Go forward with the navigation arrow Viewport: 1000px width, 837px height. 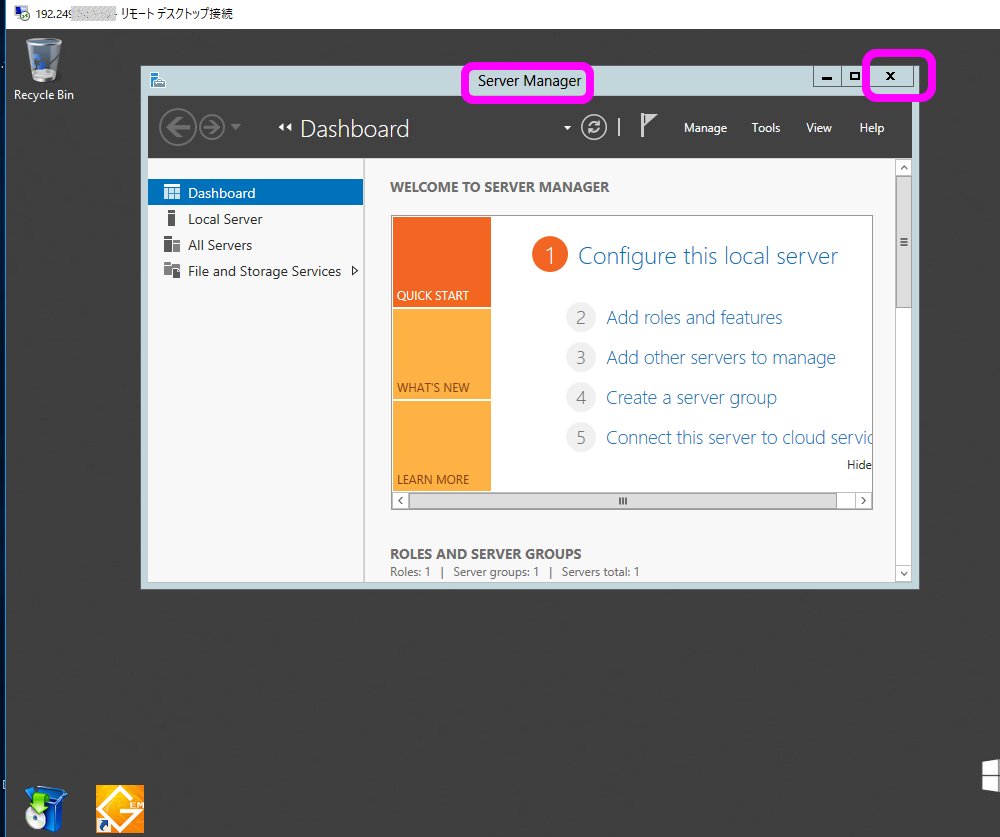point(212,128)
